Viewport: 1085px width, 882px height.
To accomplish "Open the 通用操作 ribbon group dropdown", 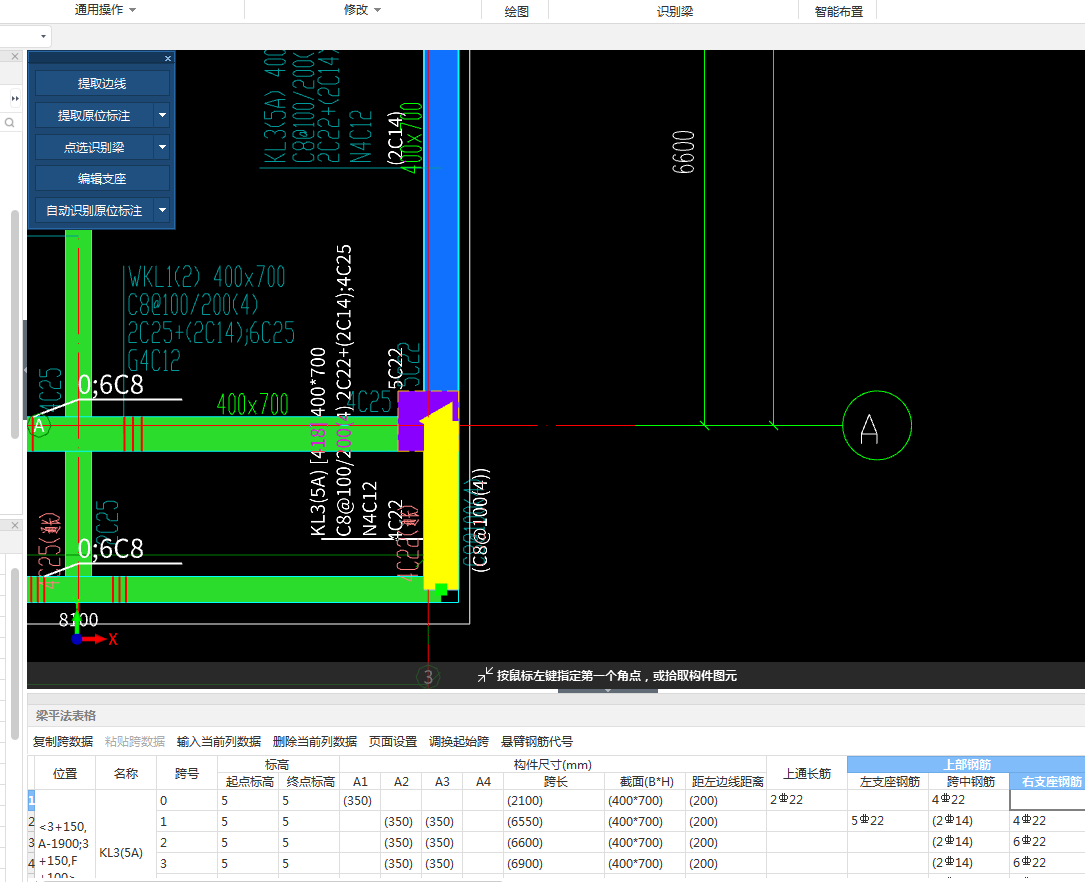I will pyautogui.click(x=105, y=10).
